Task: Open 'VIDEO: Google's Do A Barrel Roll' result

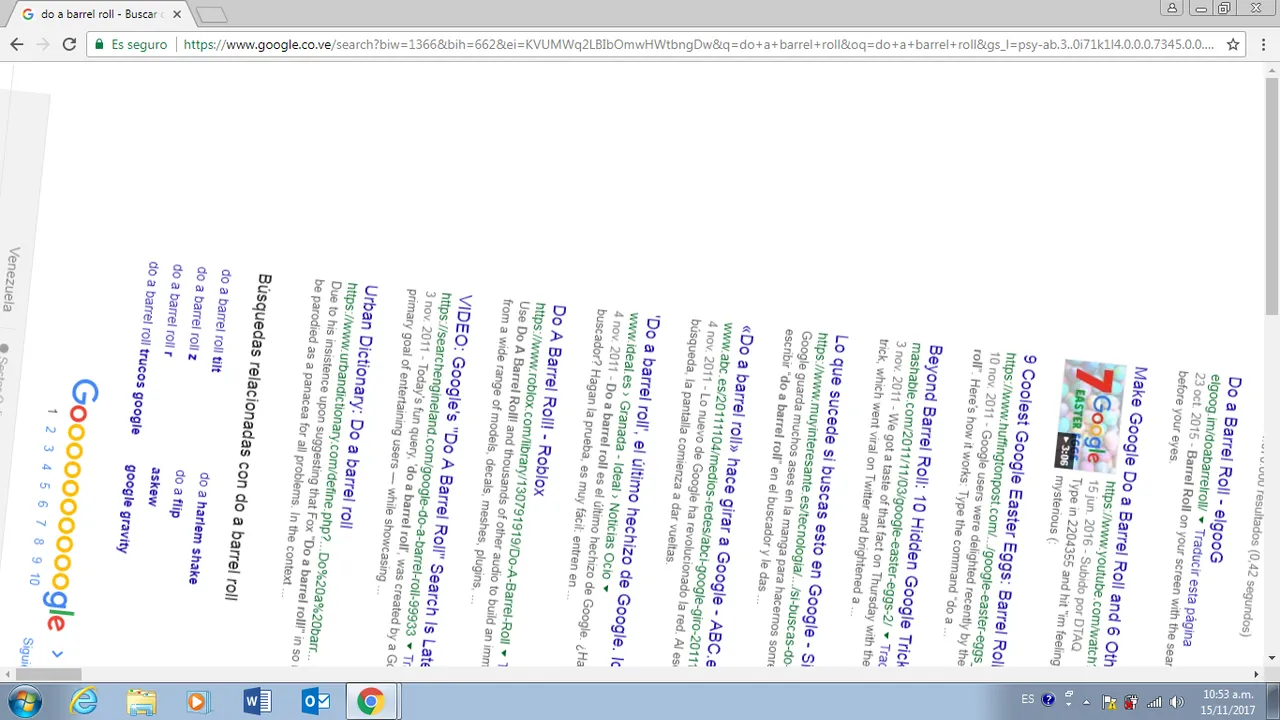Action: point(446,481)
